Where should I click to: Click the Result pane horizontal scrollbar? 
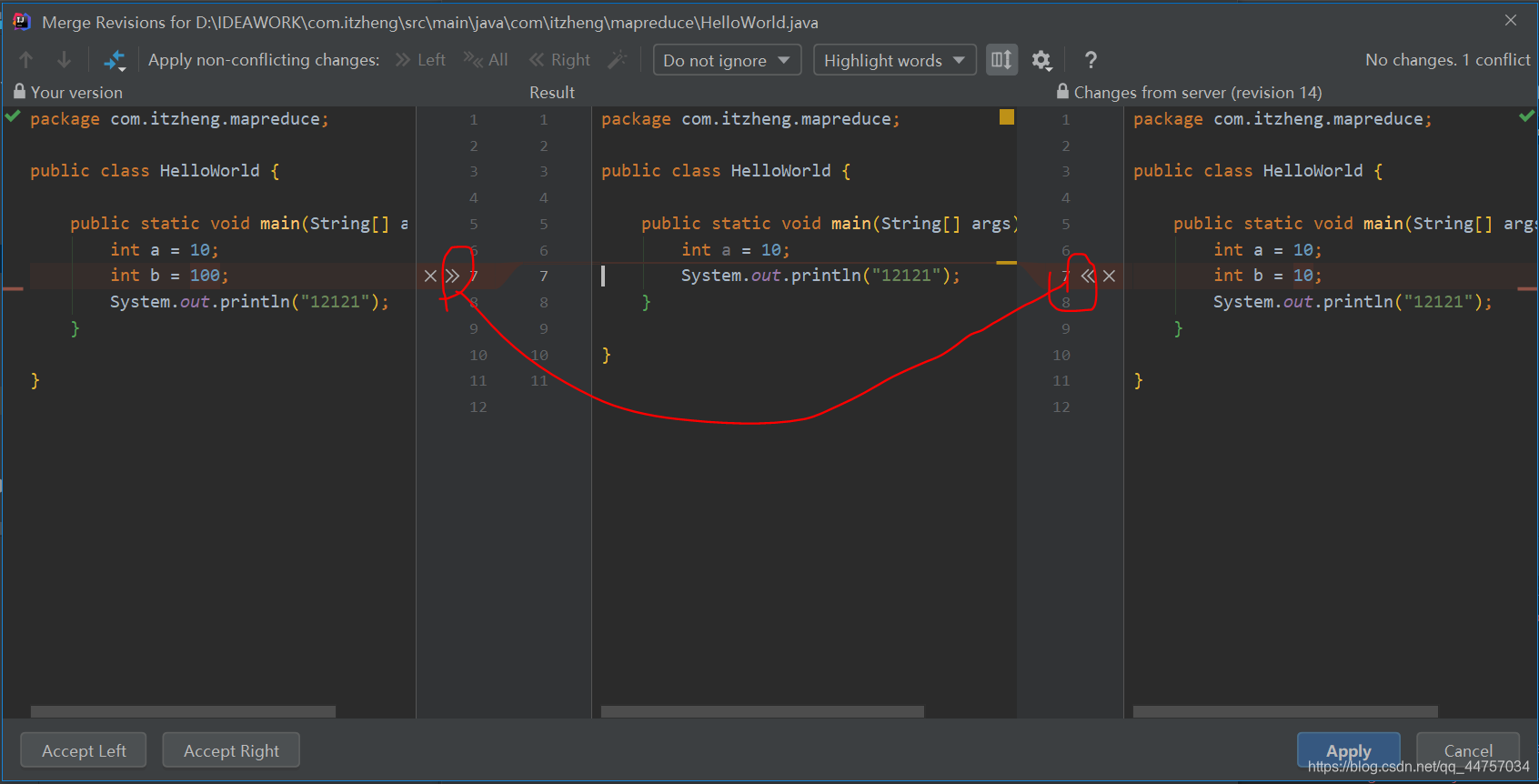coord(762,711)
